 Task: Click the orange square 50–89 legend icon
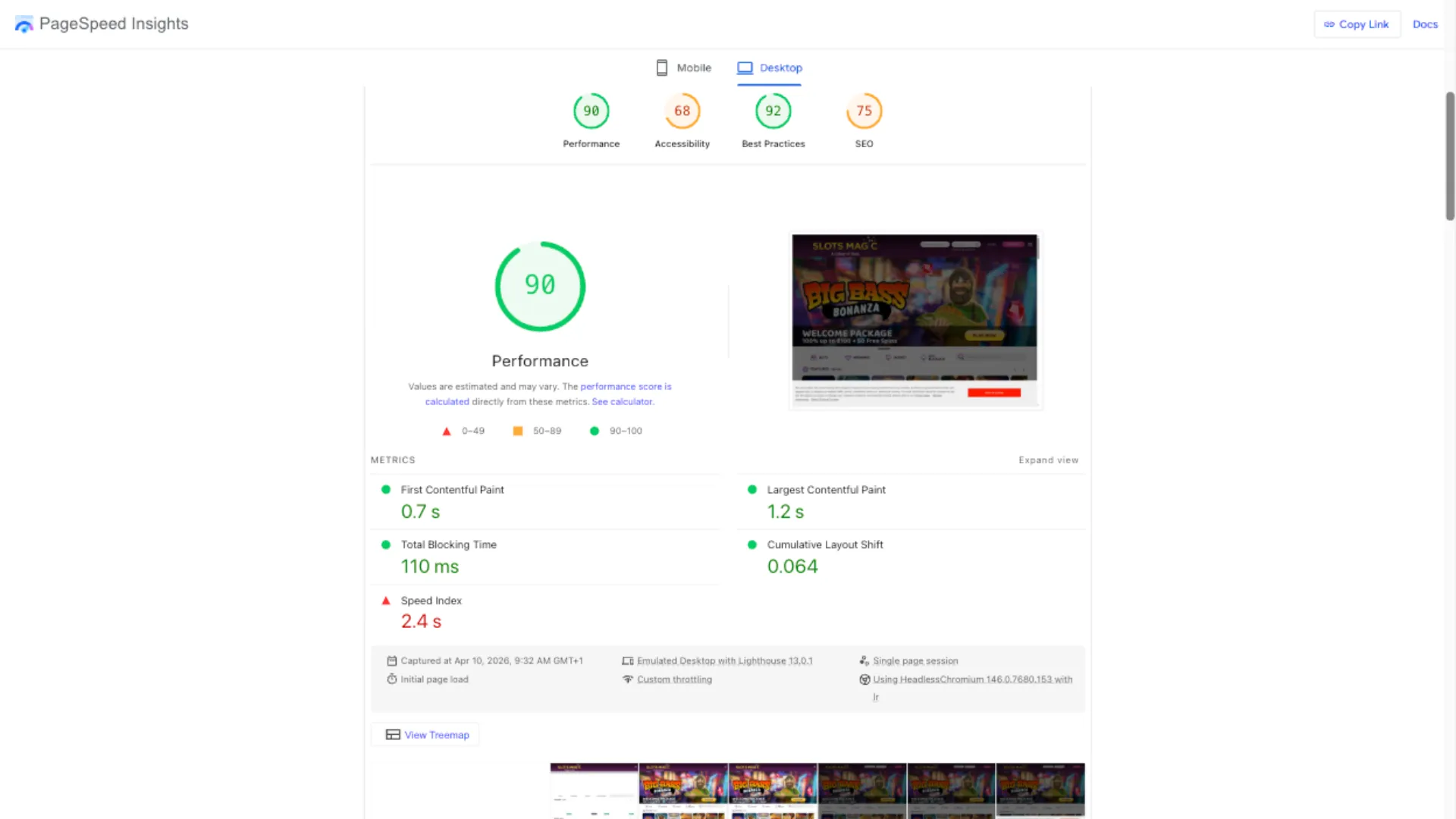(518, 431)
